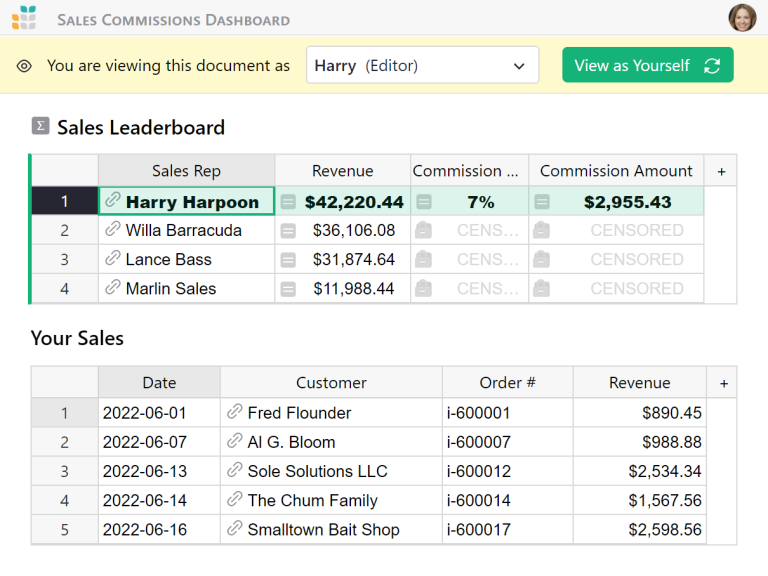Open the user profile avatar

742,18
